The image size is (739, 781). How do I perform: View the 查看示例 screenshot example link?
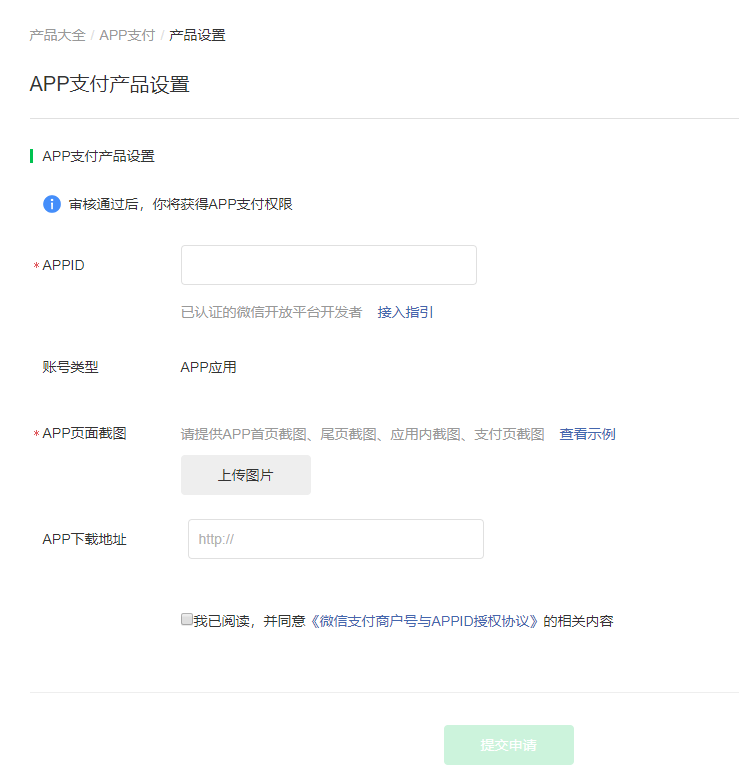(588, 434)
